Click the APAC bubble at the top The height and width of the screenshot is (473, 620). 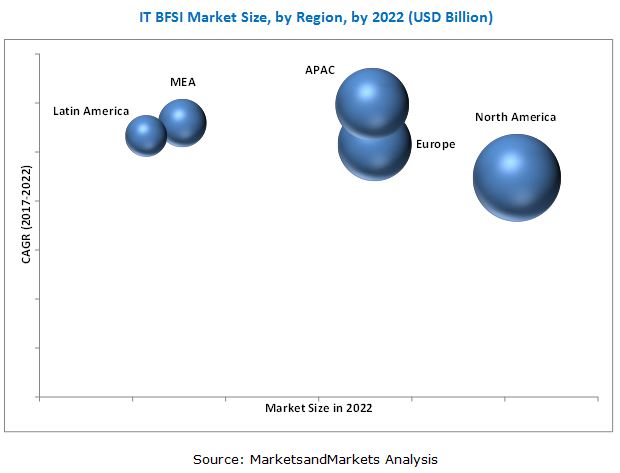[x=372, y=98]
